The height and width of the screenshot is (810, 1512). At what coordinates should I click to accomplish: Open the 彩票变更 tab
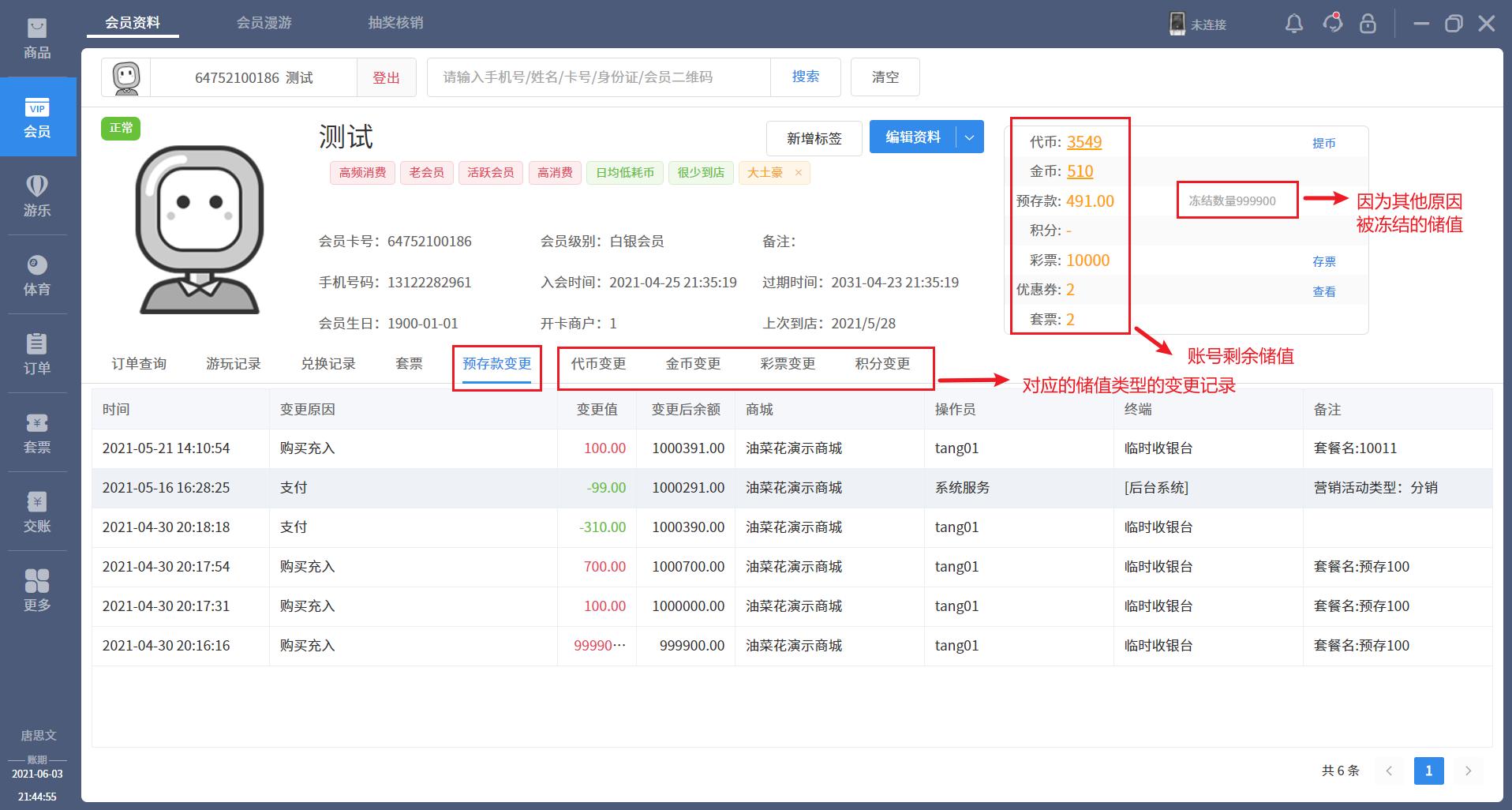(788, 364)
